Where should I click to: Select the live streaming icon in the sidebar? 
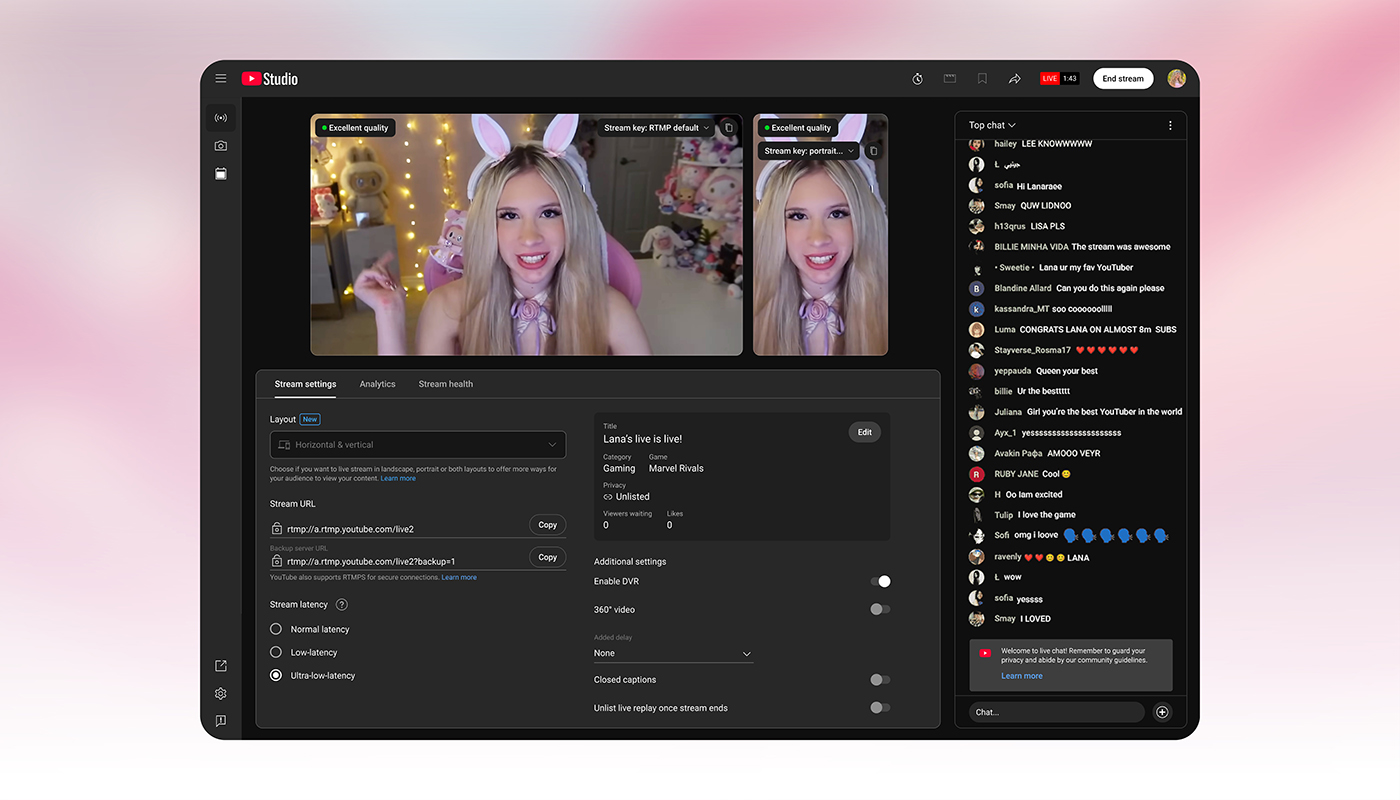pyautogui.click(x=220, y=117)
